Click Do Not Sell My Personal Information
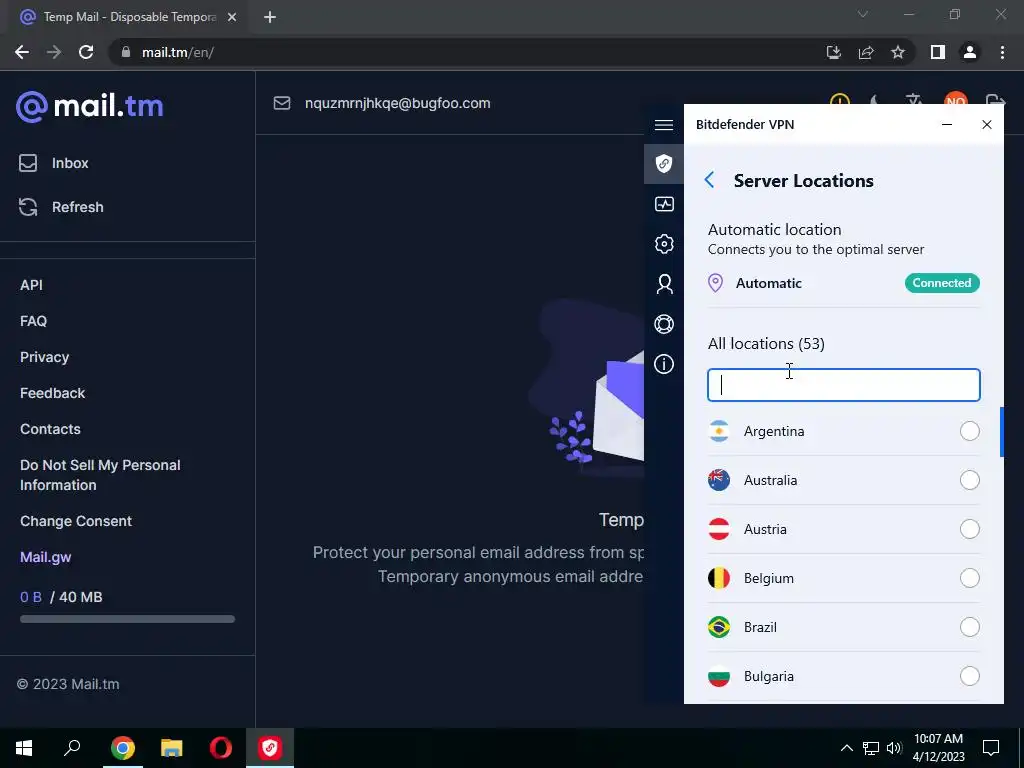Image resolution: width=1024 pixels, height=768 pixels. tap(100, 475)
